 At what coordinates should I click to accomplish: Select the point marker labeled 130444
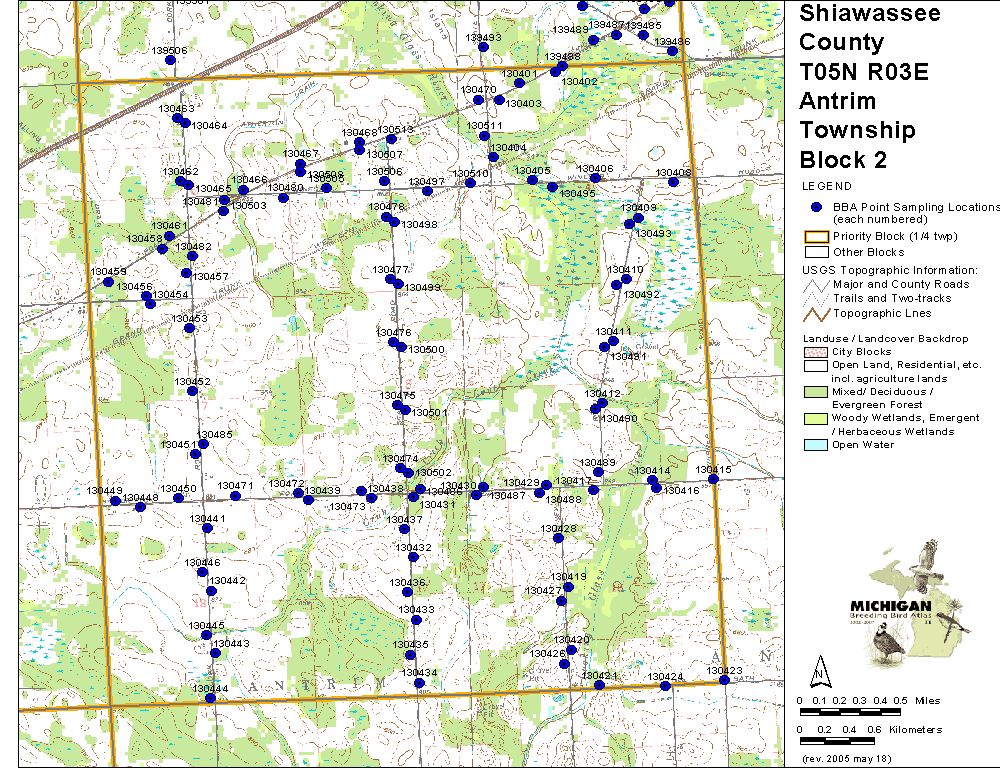pyautogui.click(x=210, y=698)
